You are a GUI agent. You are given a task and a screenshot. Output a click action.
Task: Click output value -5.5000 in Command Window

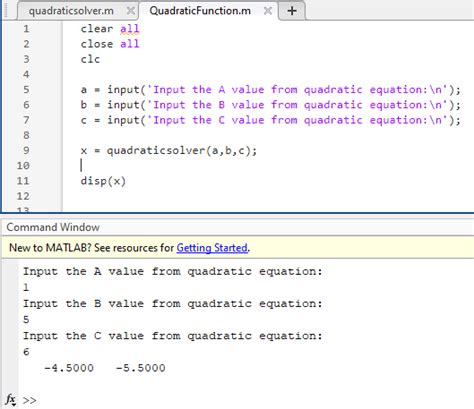pos(140,368)
